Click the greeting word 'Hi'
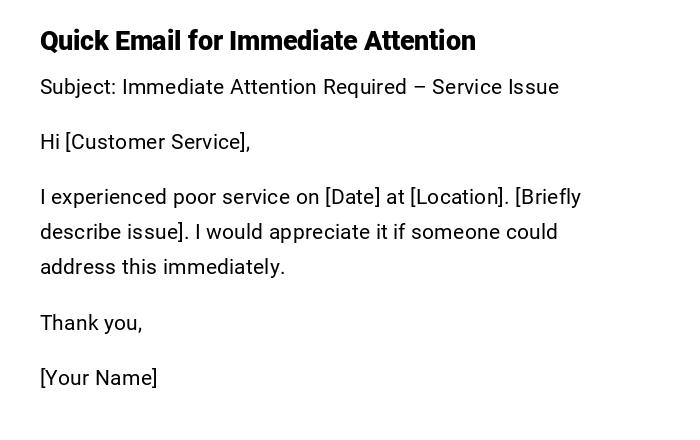 pyautogui.click(x=50, y=142)
